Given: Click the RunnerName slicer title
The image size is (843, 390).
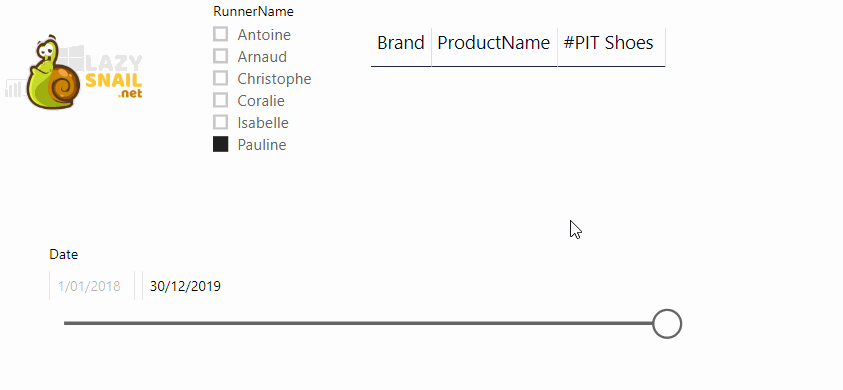Looking at the screenshot, I should [x=253, y=11].
